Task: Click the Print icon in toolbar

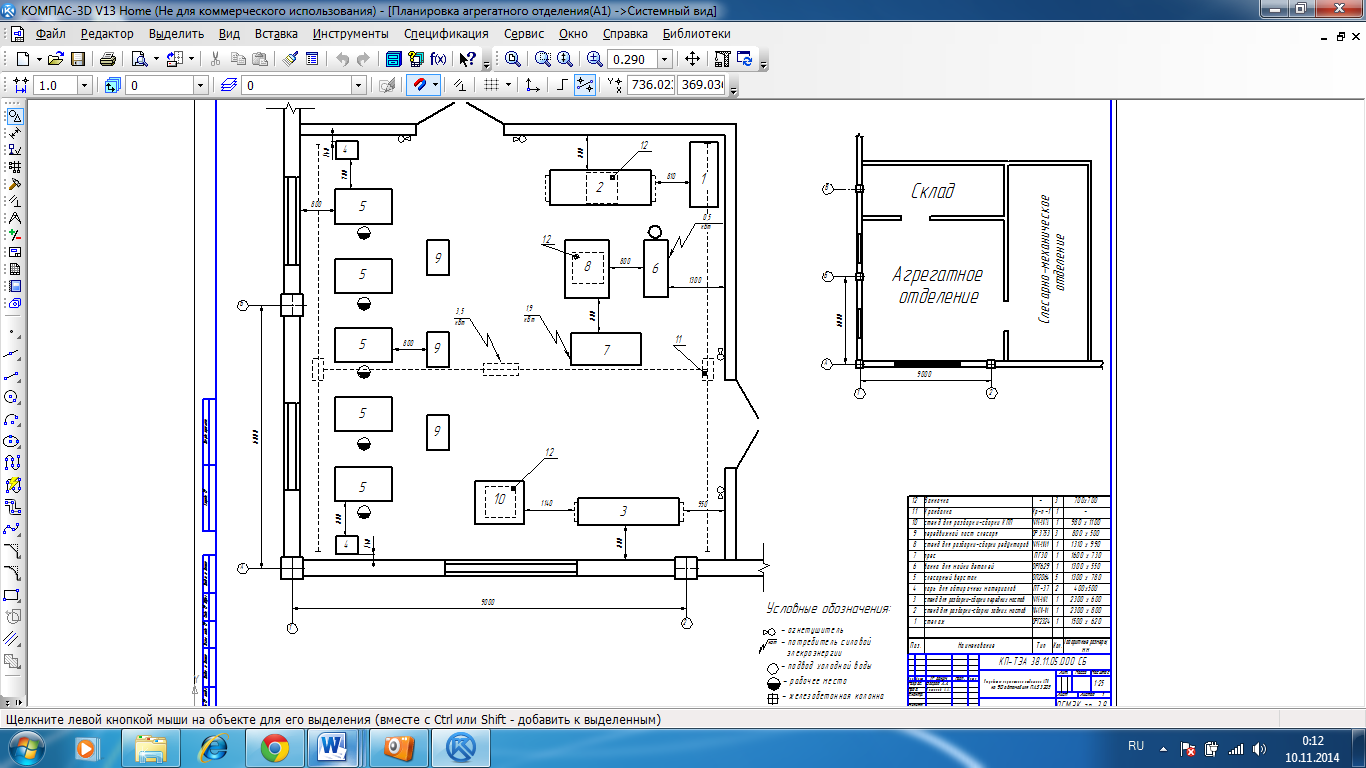Action: click(108, 59)
